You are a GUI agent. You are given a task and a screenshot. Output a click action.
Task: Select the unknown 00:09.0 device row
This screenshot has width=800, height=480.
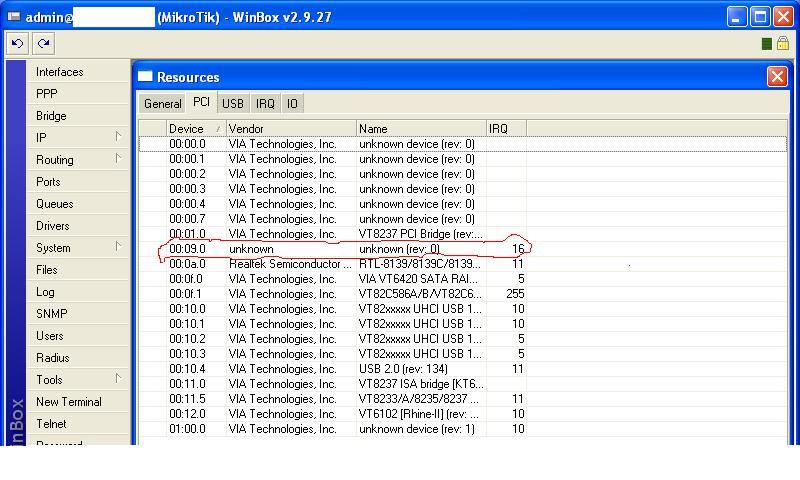300,248
